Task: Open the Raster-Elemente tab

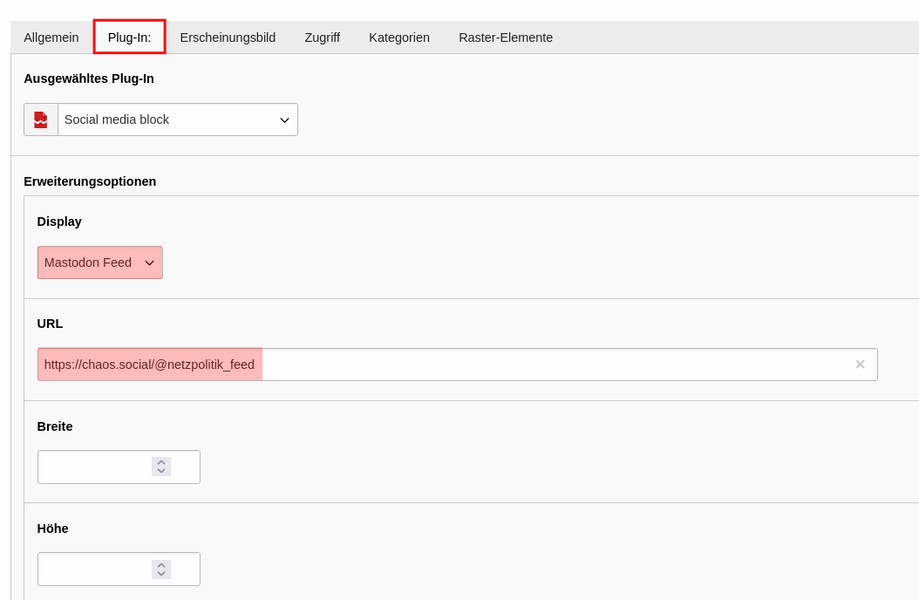Action: 506,38
